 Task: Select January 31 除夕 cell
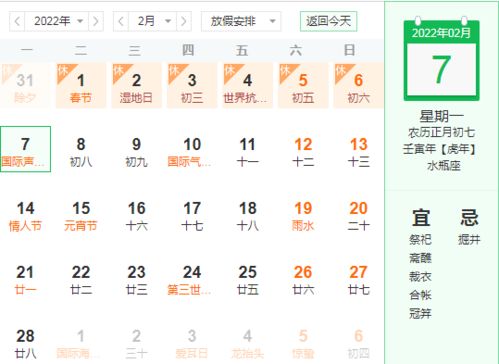[x=25, y=86]
